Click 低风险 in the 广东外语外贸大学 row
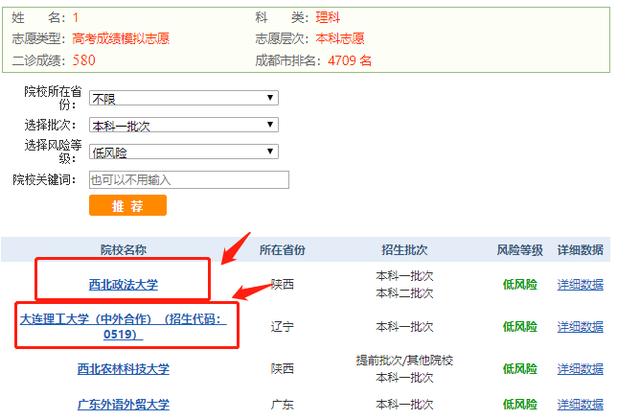 click(520, 404)
